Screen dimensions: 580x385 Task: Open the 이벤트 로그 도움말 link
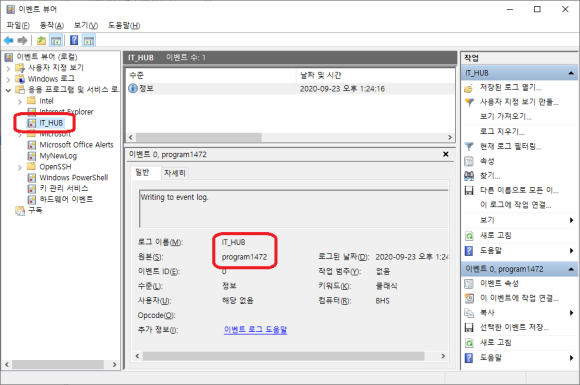pos(255,329)
